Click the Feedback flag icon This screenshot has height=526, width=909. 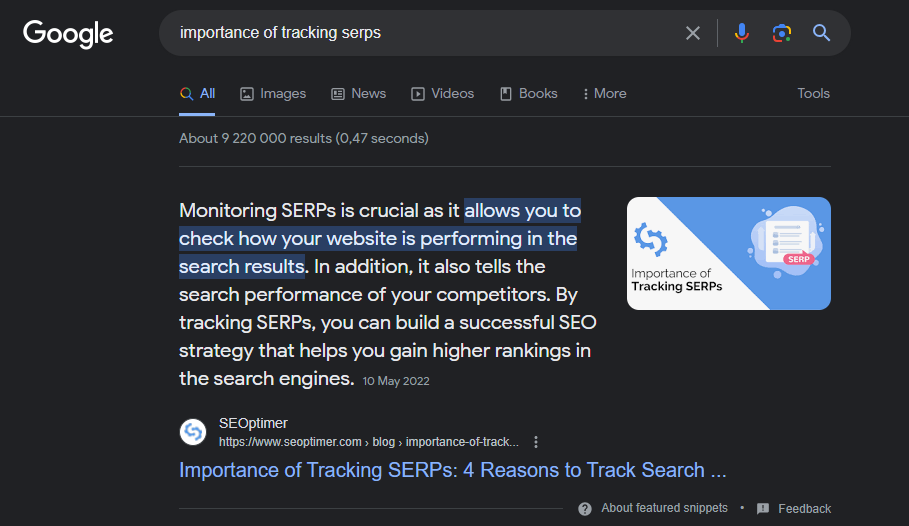[x=763, y=508]
